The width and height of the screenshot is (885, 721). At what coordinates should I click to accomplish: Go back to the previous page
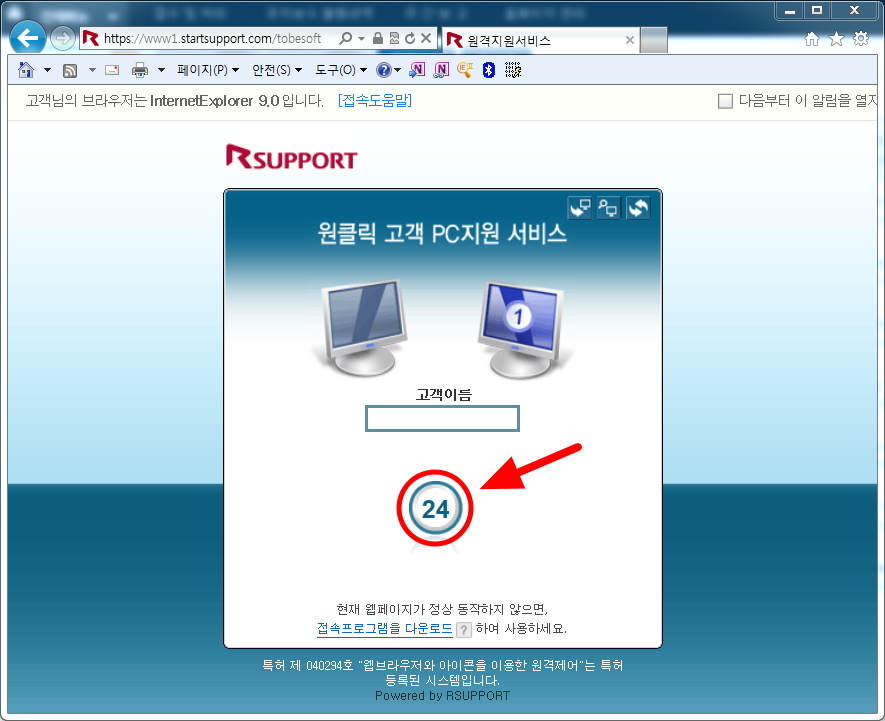pyautogui.click(x=28, y=38)
